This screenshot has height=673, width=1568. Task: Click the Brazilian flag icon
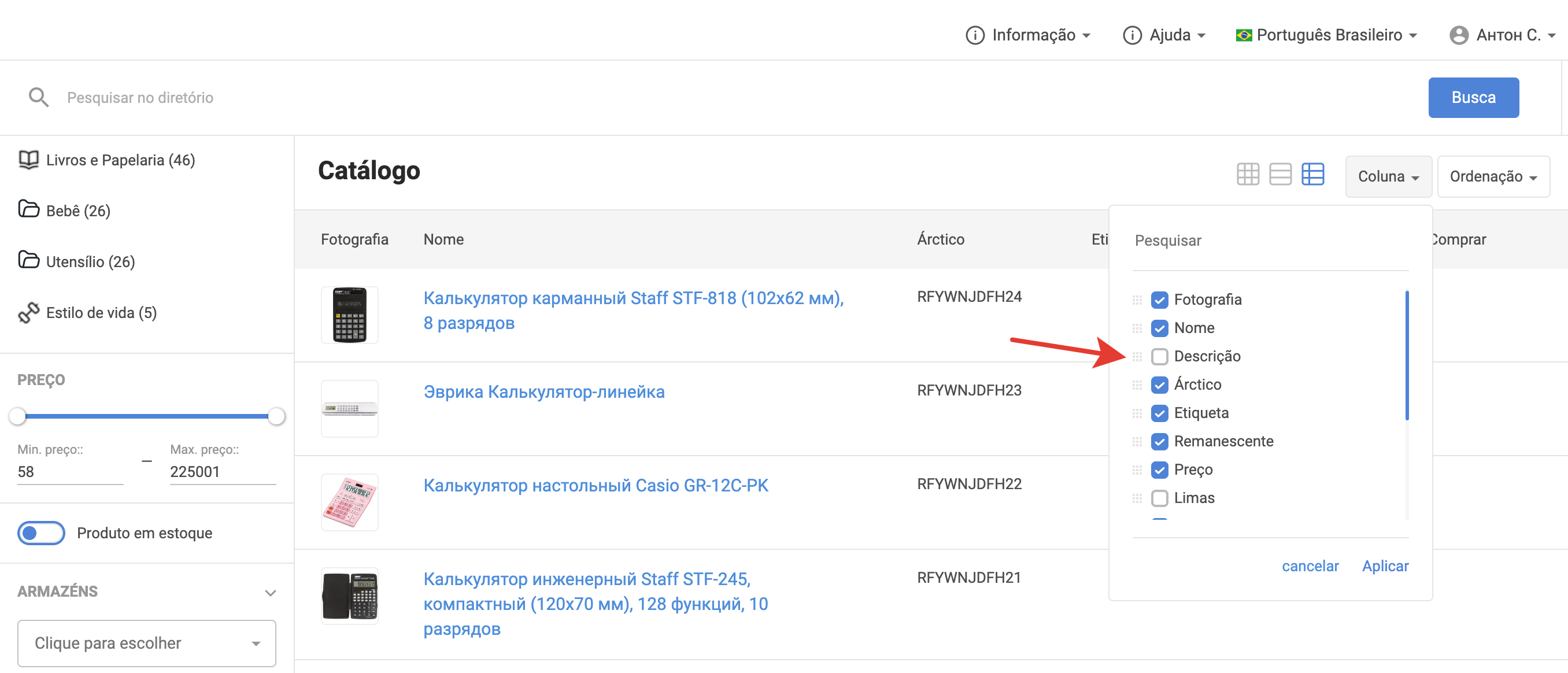[1244, 35]
